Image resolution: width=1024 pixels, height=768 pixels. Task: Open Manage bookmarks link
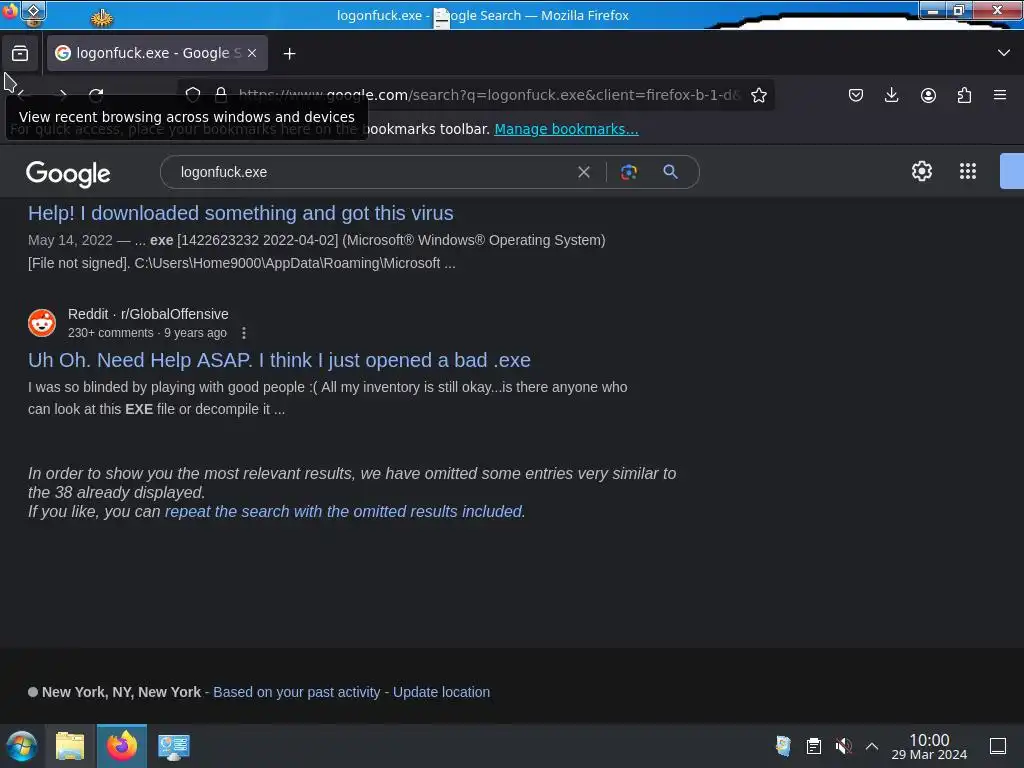[566, 129]
